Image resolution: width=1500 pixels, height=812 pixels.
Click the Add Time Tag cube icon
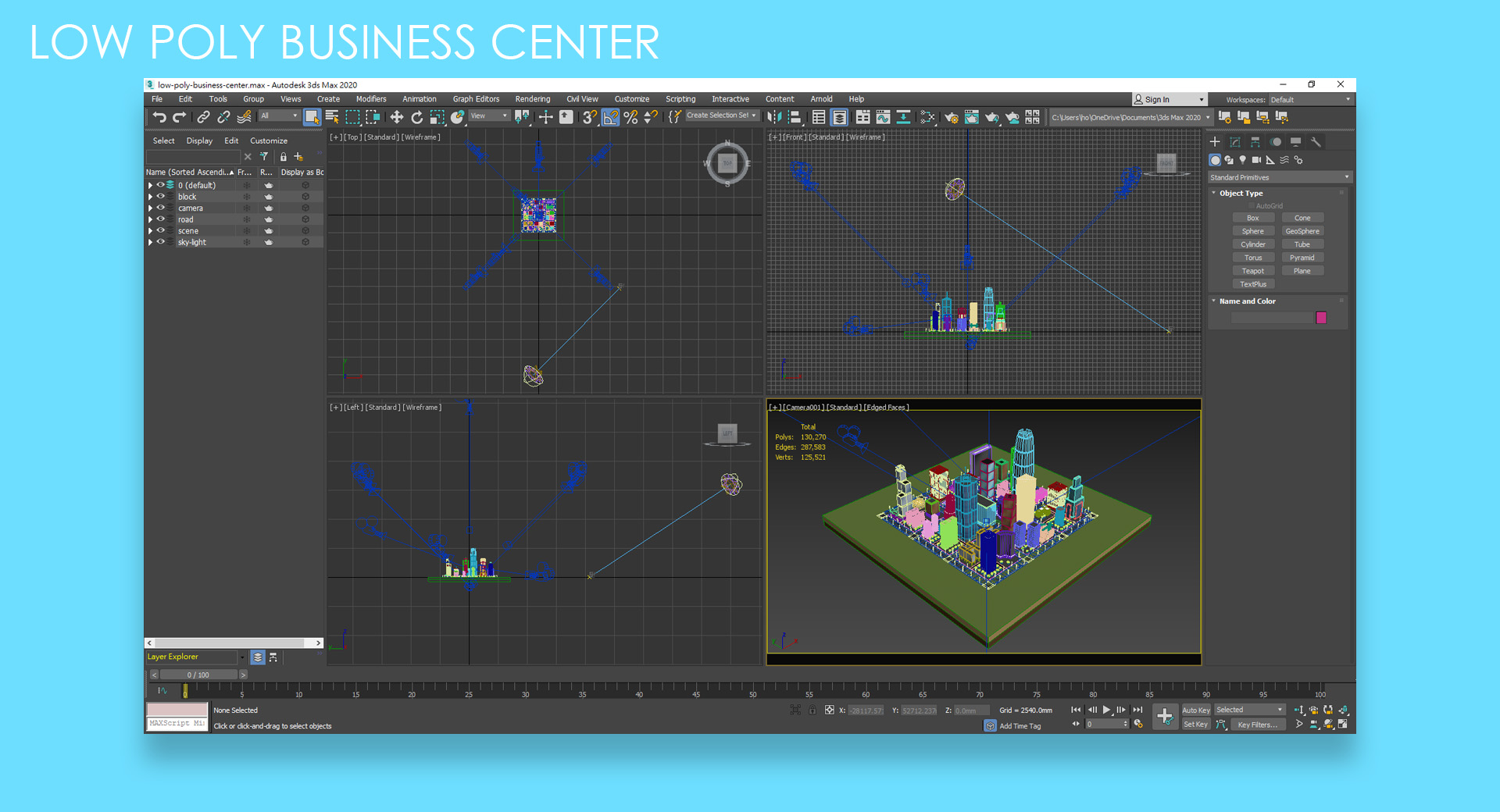[990, 726]
